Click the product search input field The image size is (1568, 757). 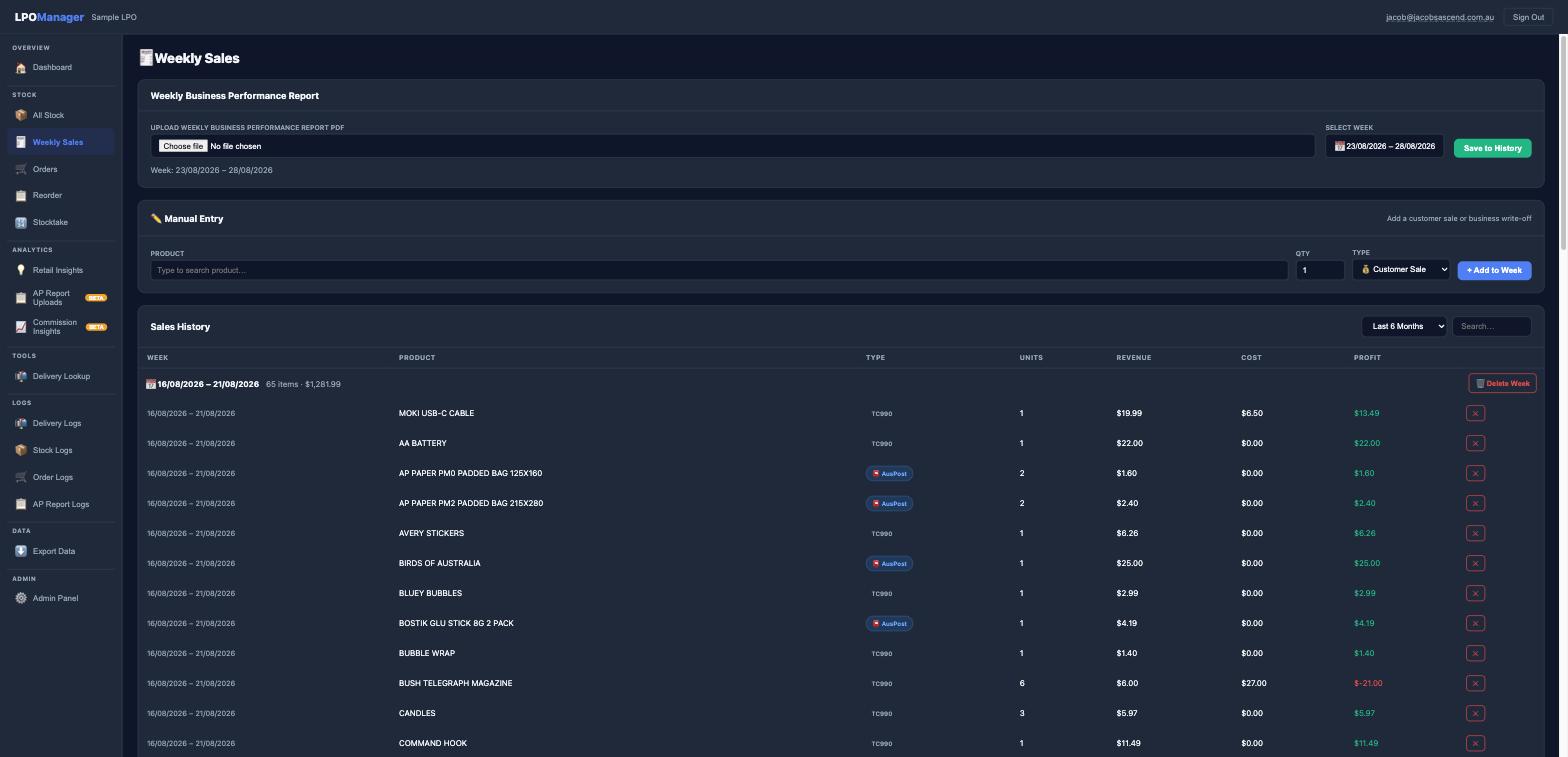click(719, 270)
